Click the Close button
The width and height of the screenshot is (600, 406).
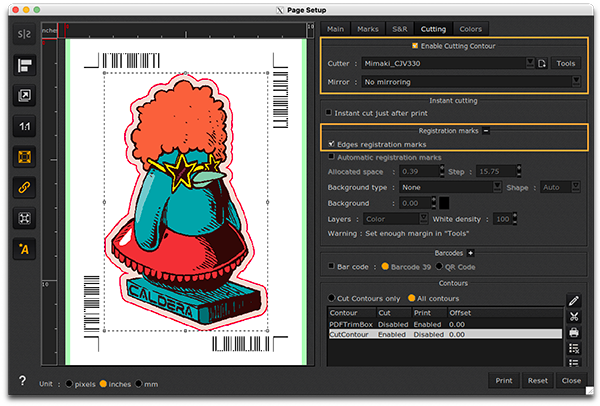tap(571, 380)
